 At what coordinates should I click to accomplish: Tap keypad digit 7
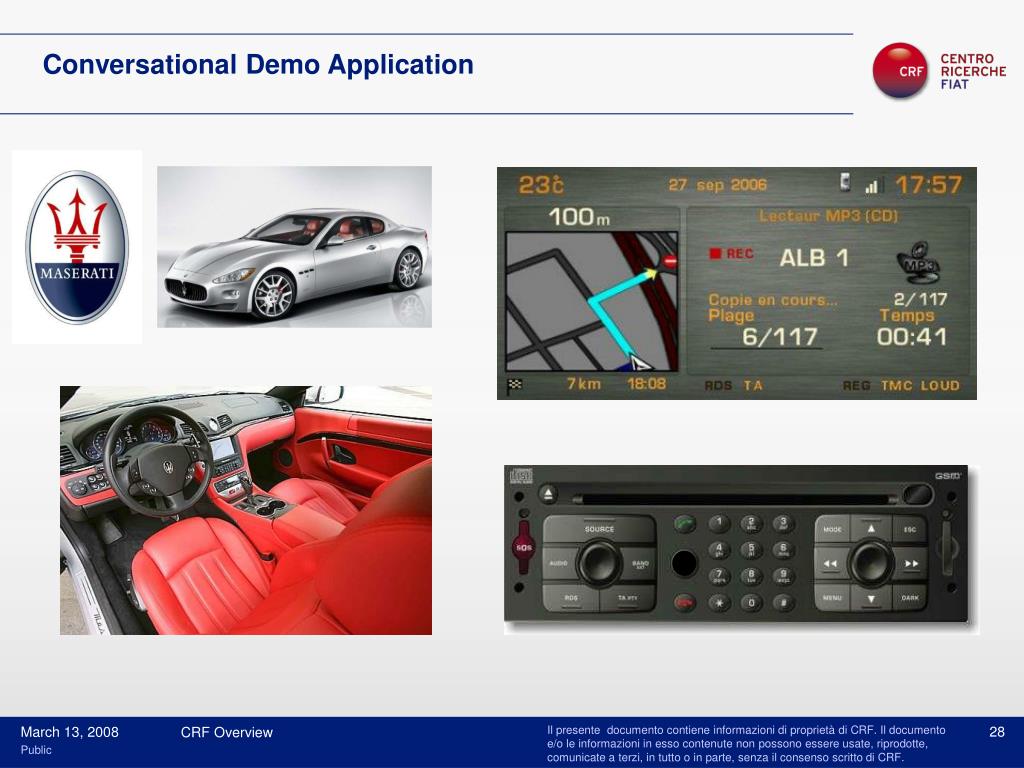(x=719, y=575)
